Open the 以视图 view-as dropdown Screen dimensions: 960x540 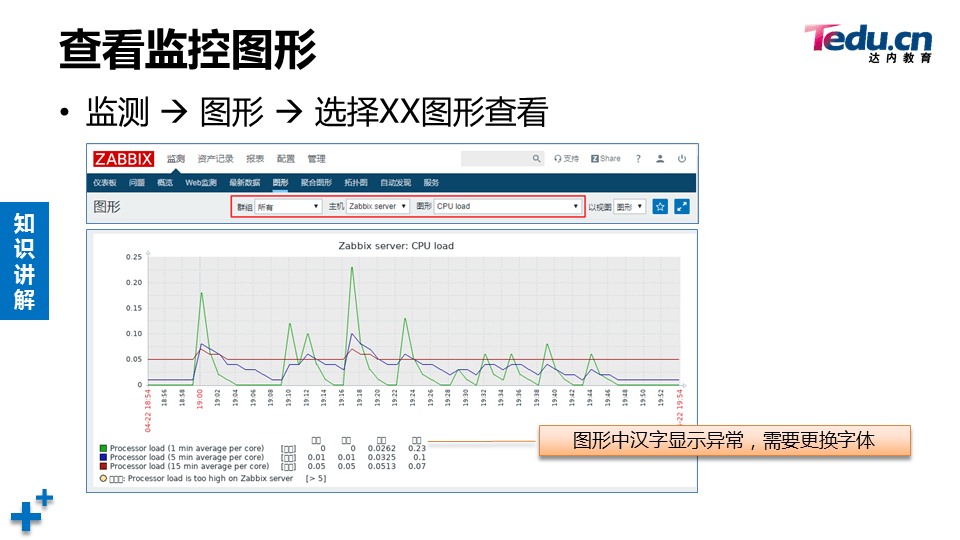pyautogui.click(x=629, y=207)
